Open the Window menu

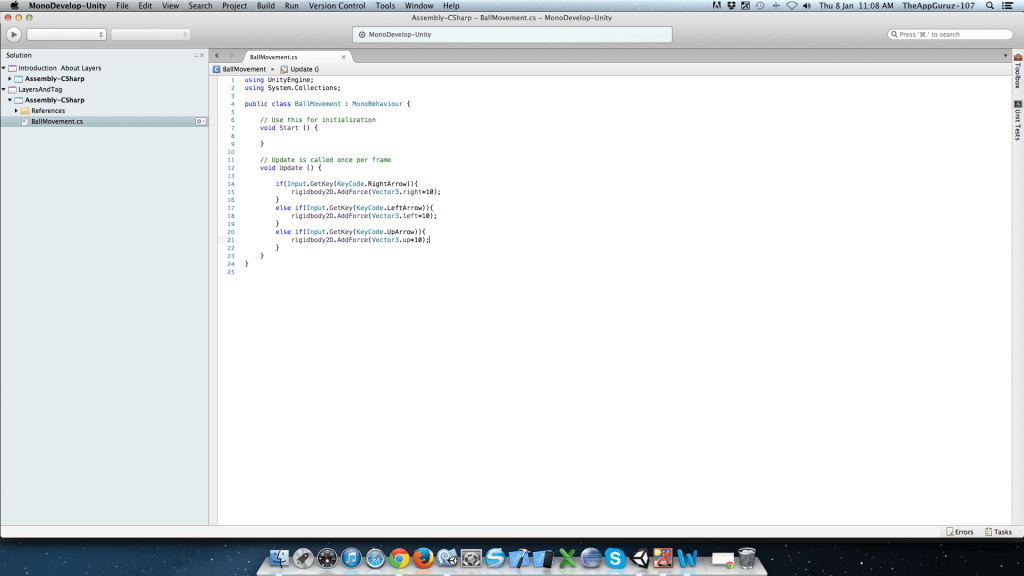(x=419, y=6)
